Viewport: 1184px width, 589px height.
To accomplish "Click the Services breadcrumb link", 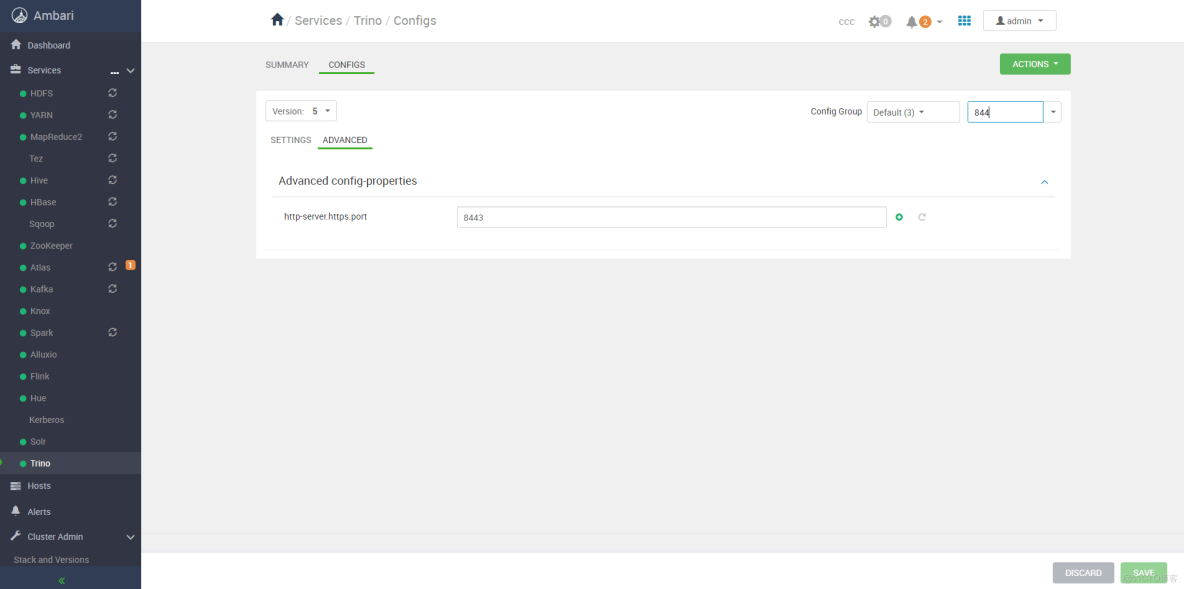I will pos(318,20).
